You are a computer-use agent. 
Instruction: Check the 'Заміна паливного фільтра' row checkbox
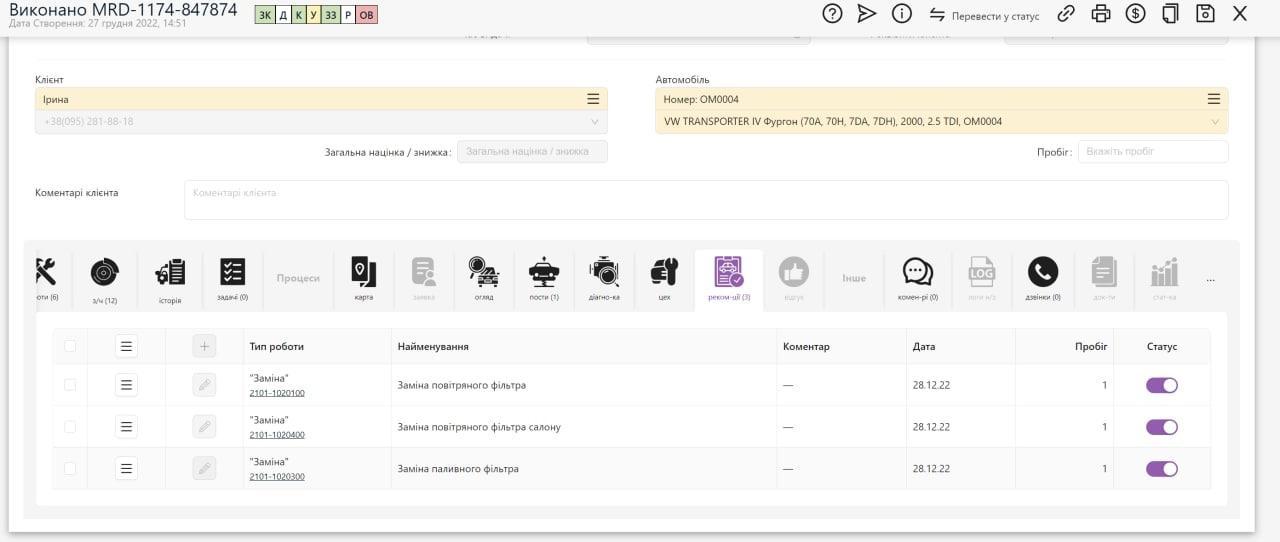point(70,468)
